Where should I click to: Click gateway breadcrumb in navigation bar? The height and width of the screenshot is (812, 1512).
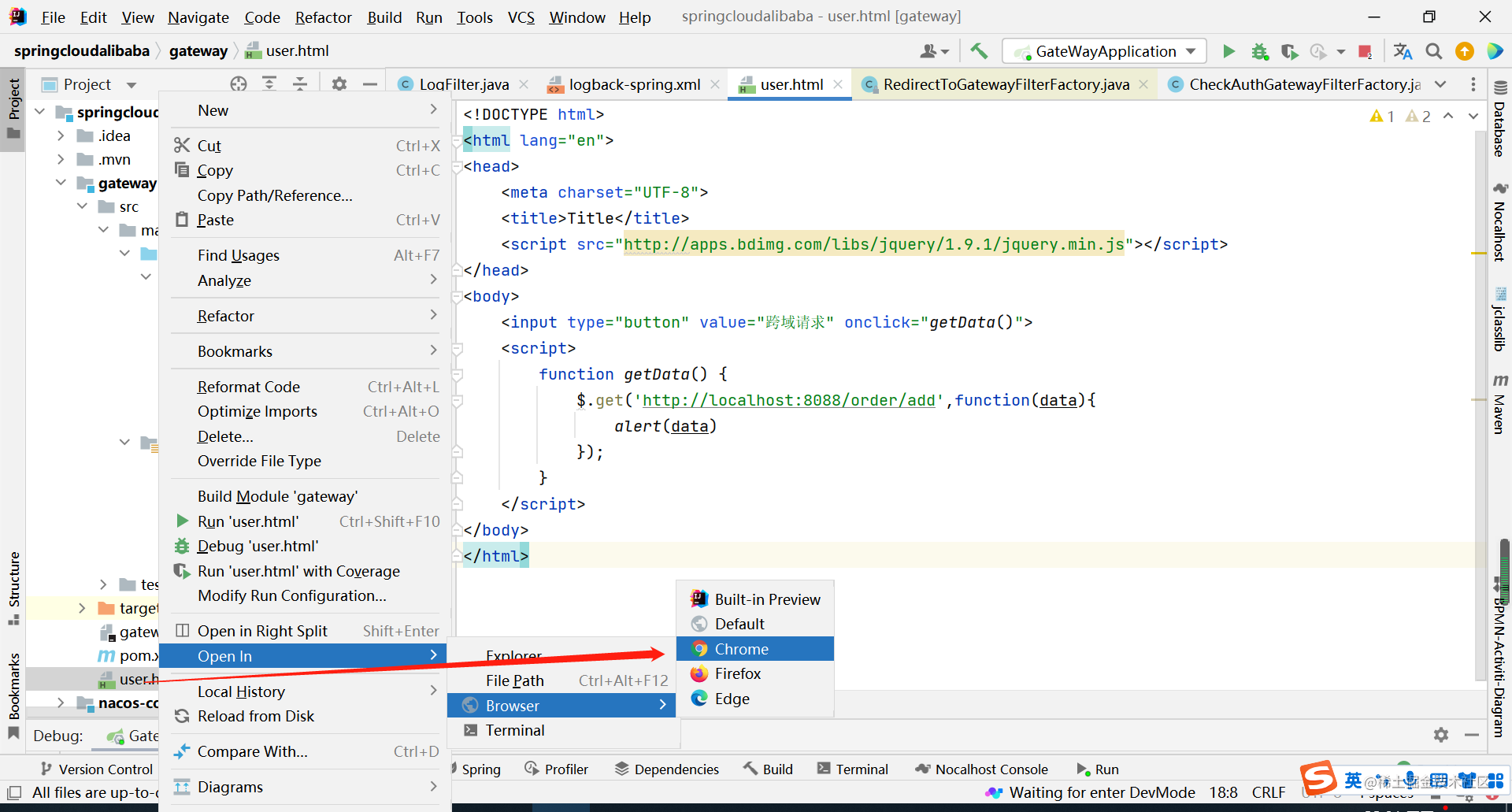point(198,51)
